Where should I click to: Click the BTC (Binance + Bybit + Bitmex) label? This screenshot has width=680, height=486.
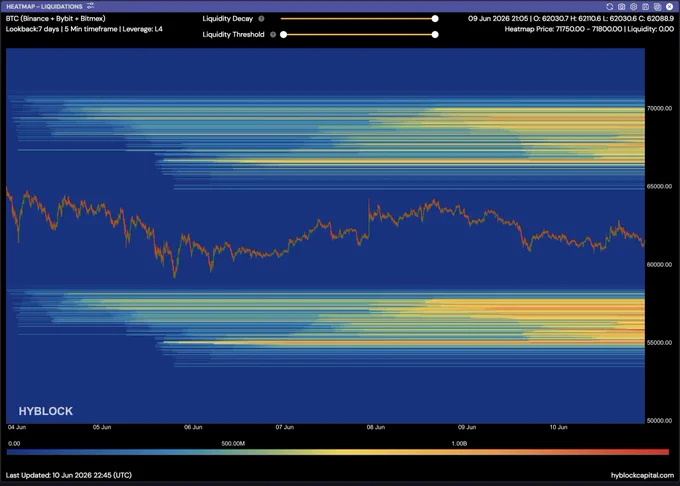(56, 19)
